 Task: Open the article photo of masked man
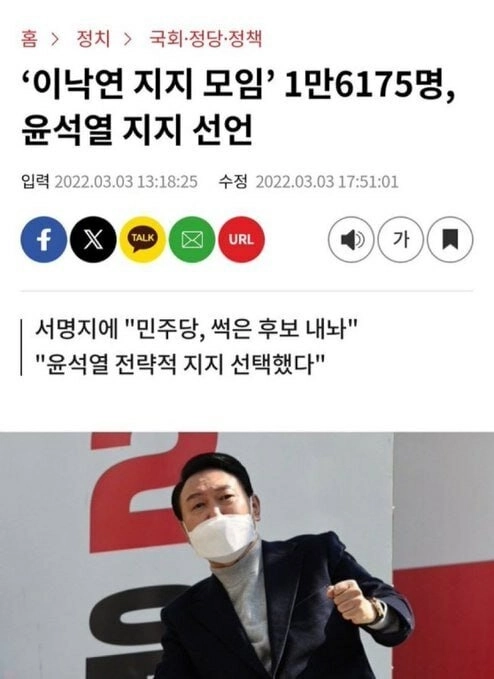point(247,556)
